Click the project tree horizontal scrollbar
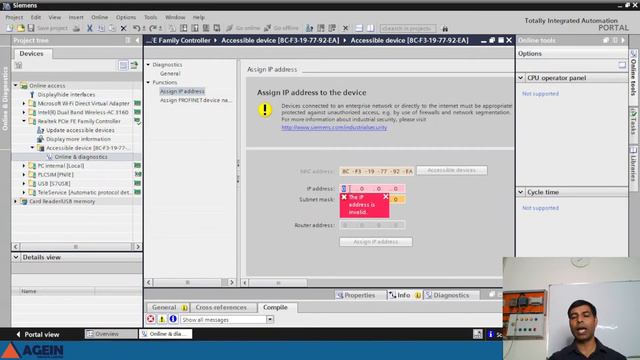The height and width of the screenshot is (360, 640). (x=76, y=247)
